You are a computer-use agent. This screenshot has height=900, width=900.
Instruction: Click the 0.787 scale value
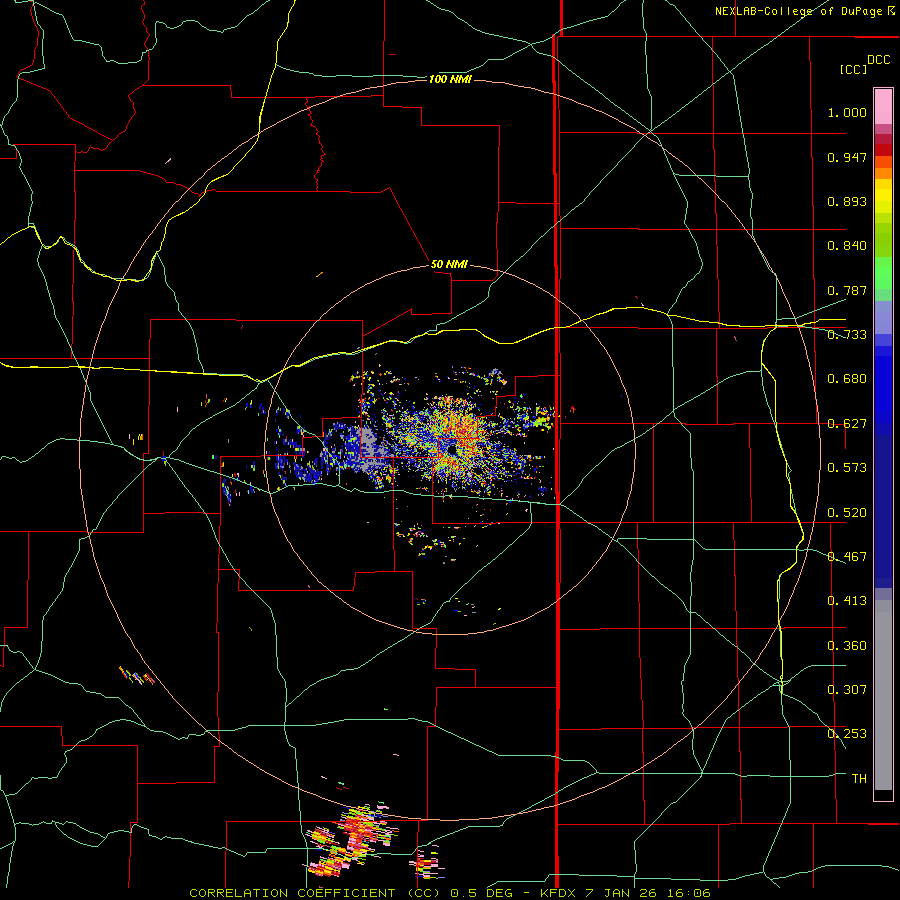click(847, 290)
